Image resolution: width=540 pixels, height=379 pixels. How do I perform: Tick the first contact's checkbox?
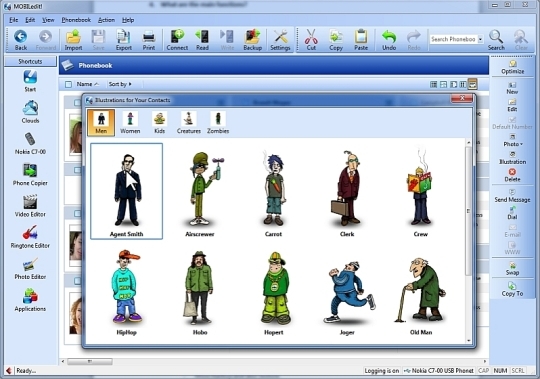click(x=77, y=103)
